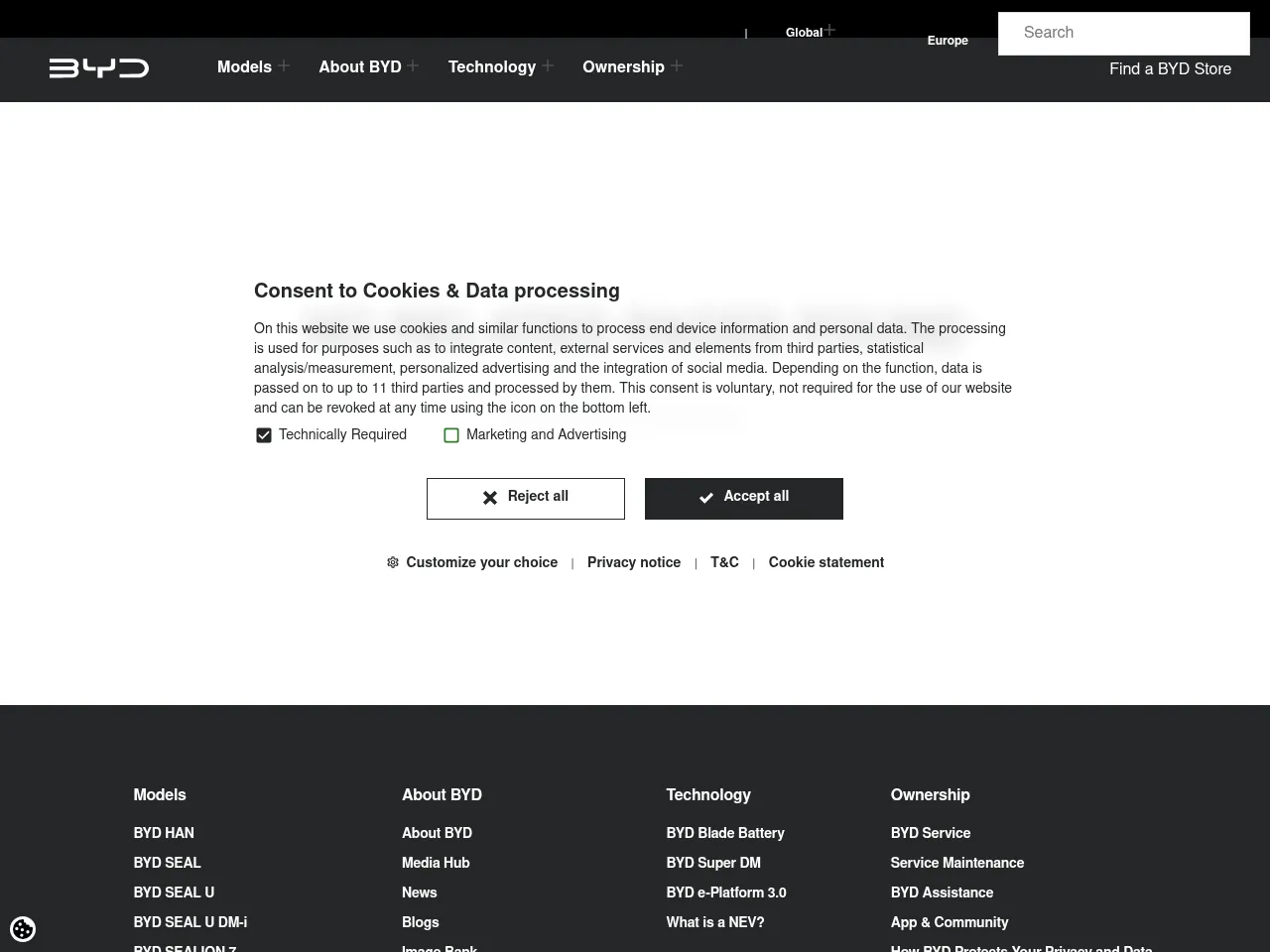
Task: Open the Privacy notice link
Action: click(633, 562)
